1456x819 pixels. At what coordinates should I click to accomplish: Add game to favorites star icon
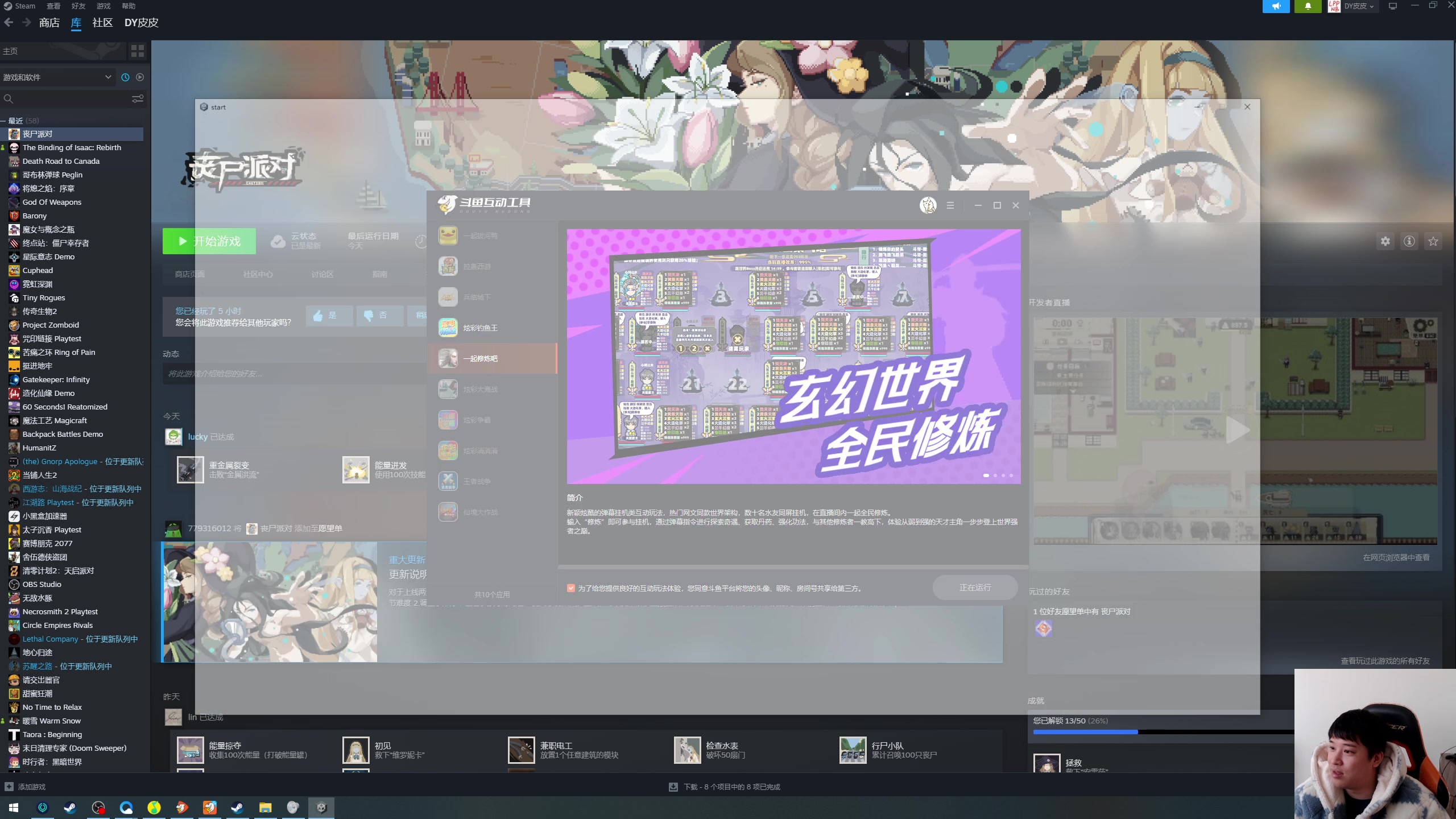point(1433,241)
